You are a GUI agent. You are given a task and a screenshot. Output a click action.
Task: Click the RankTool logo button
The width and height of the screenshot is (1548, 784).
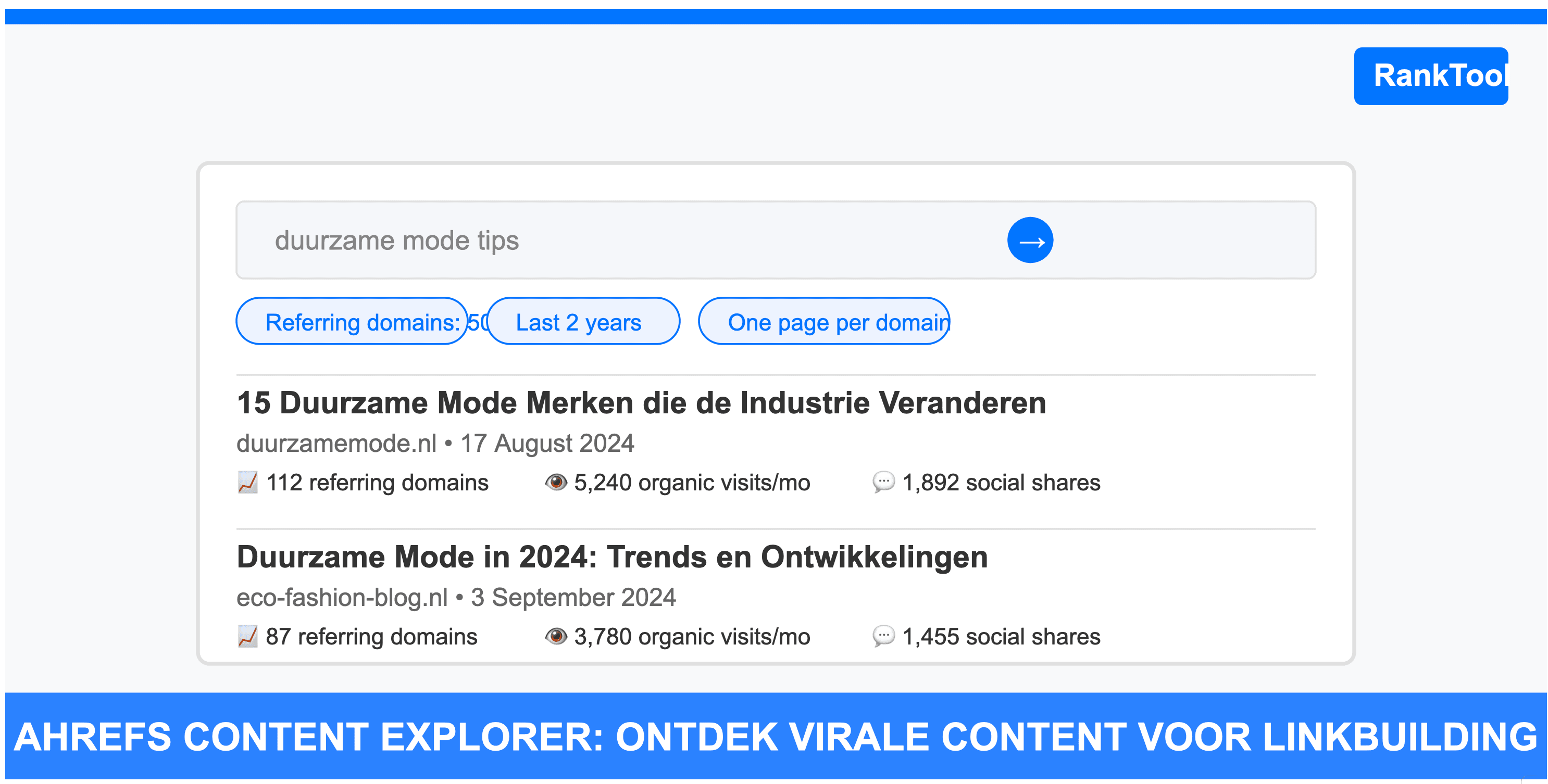point(1431,75)
